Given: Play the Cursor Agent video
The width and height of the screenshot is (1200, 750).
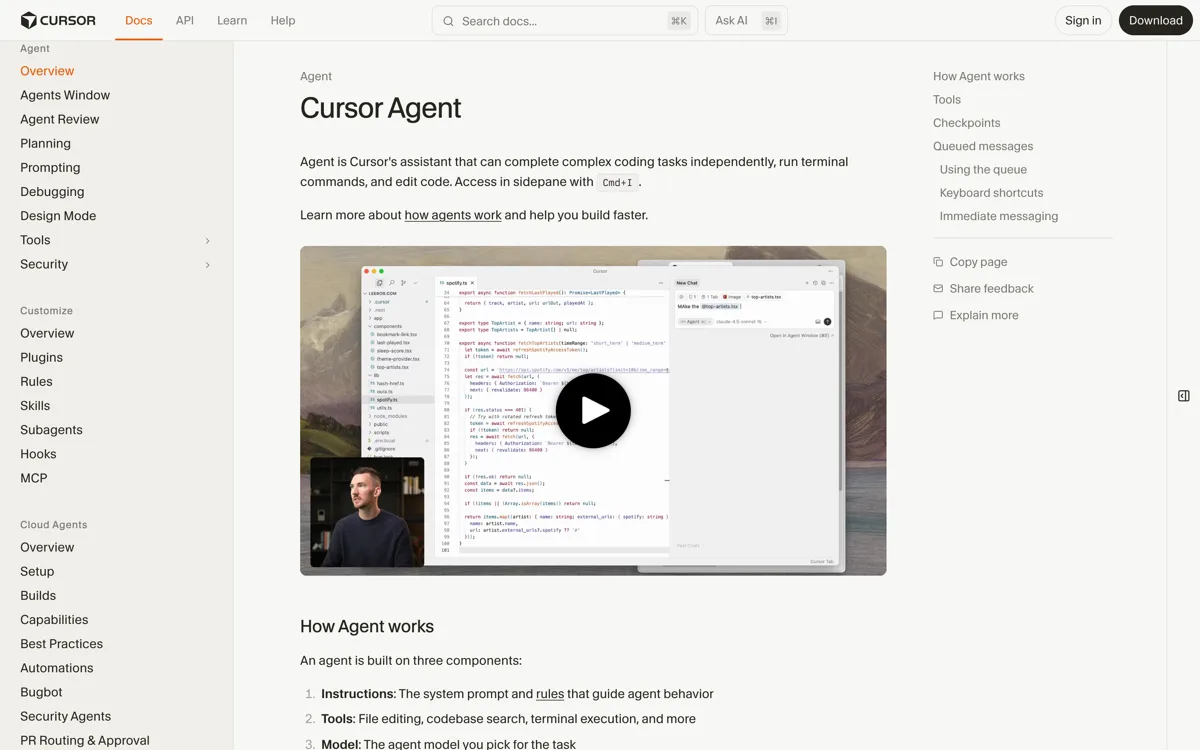Looking at the screenshot, I should 593,410.
